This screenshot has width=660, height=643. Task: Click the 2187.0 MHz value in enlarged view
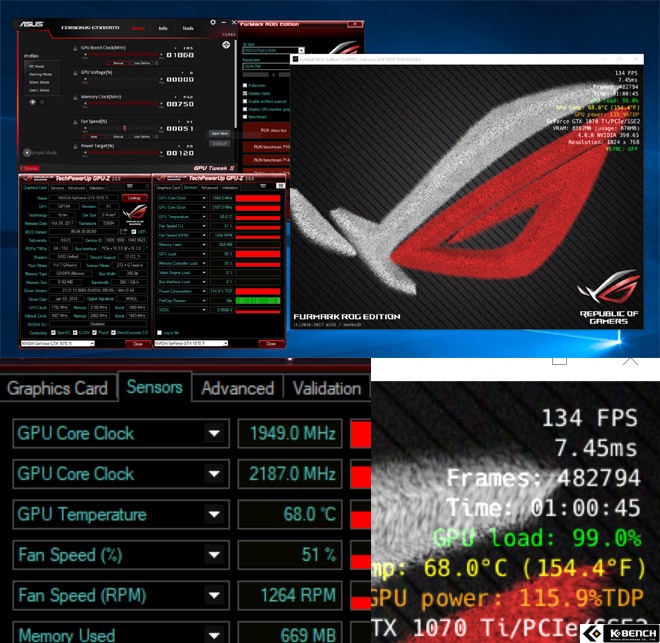[x=290, y=474]
